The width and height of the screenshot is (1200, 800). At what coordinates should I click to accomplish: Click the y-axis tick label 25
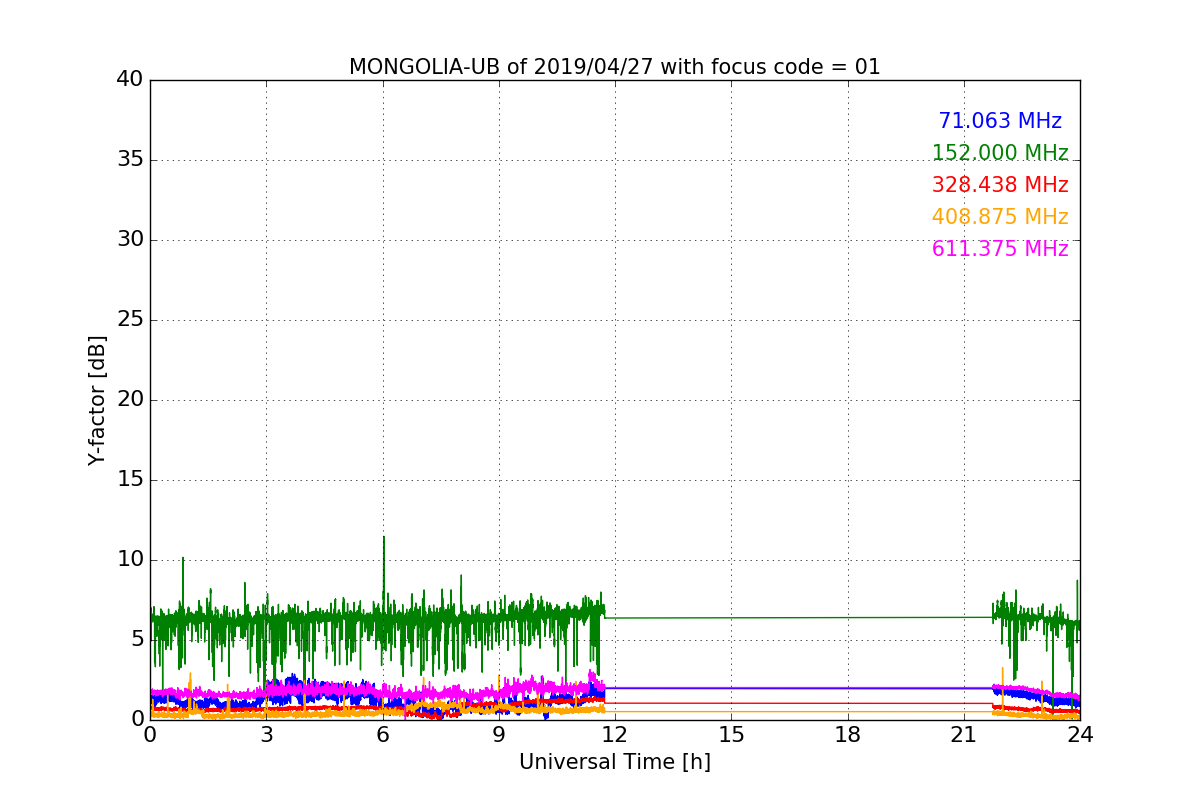pos(130,320)
